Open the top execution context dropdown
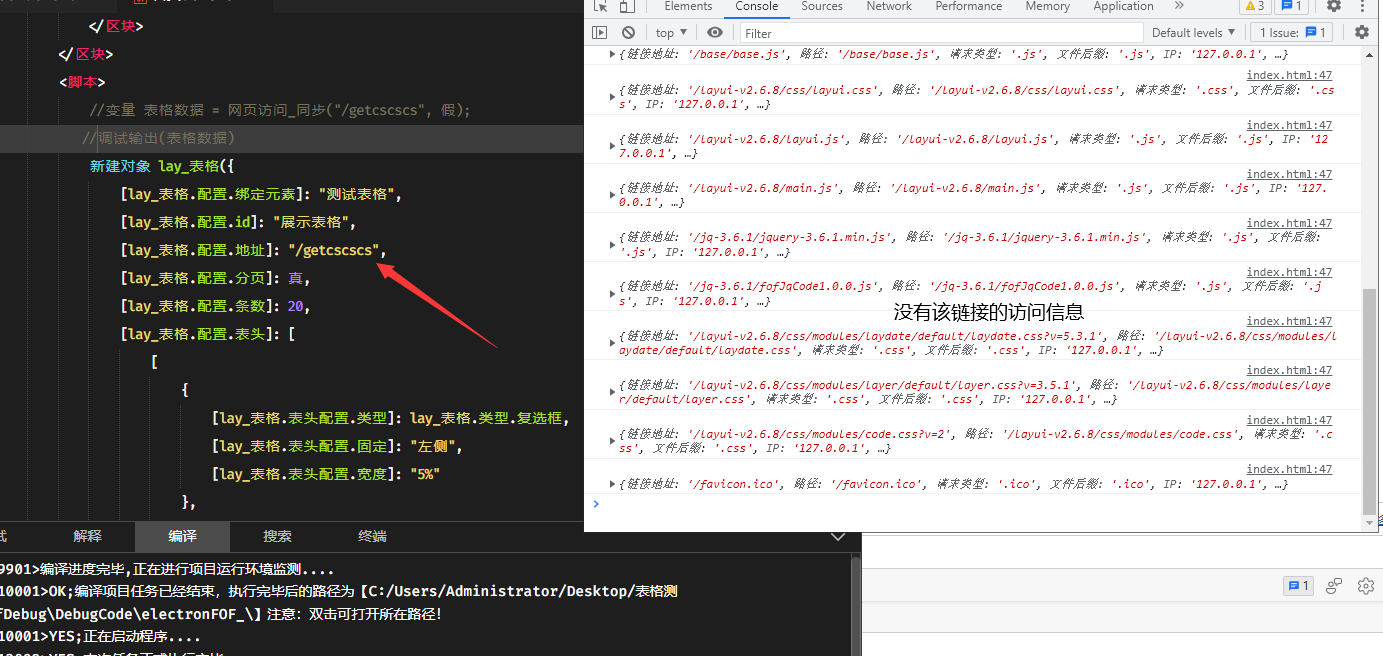The width and height of the screenshot is (1383, 656). pos(672,32)
